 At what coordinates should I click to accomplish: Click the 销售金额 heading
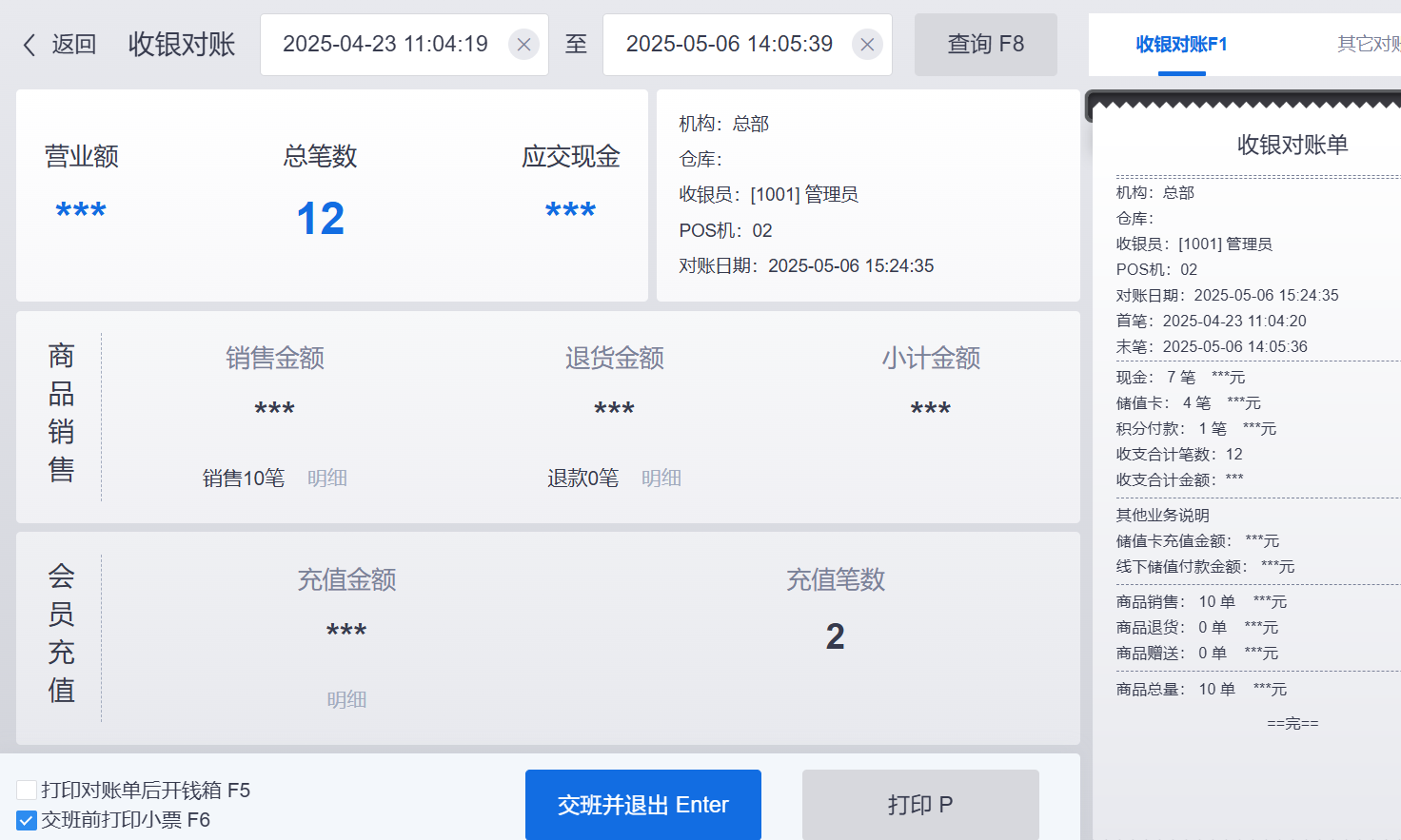click(275, 358)
